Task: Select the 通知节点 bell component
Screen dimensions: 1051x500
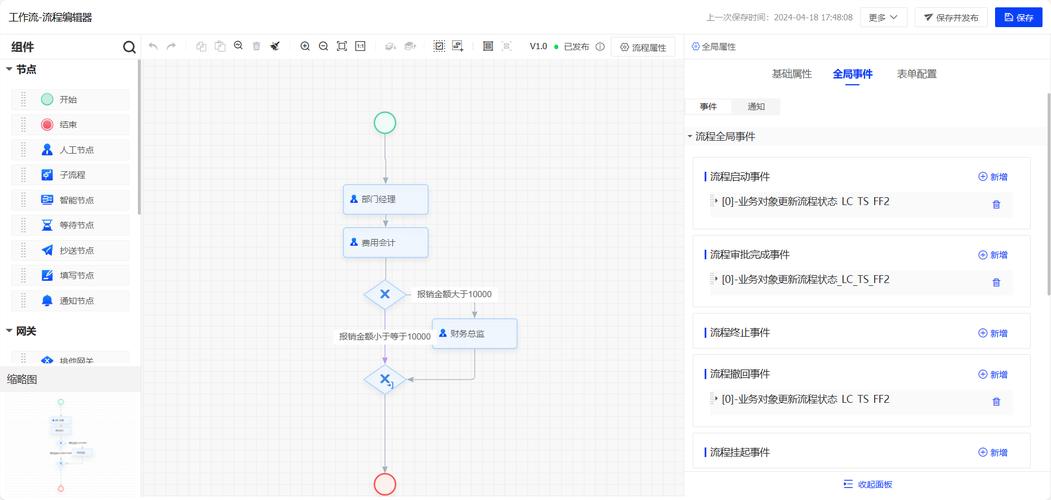Action: point(70,300)
